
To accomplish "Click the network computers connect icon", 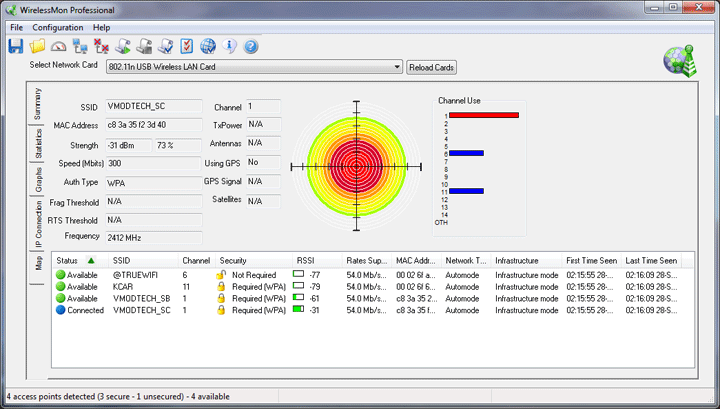I will pyautogui.click(x=80, y=46).
